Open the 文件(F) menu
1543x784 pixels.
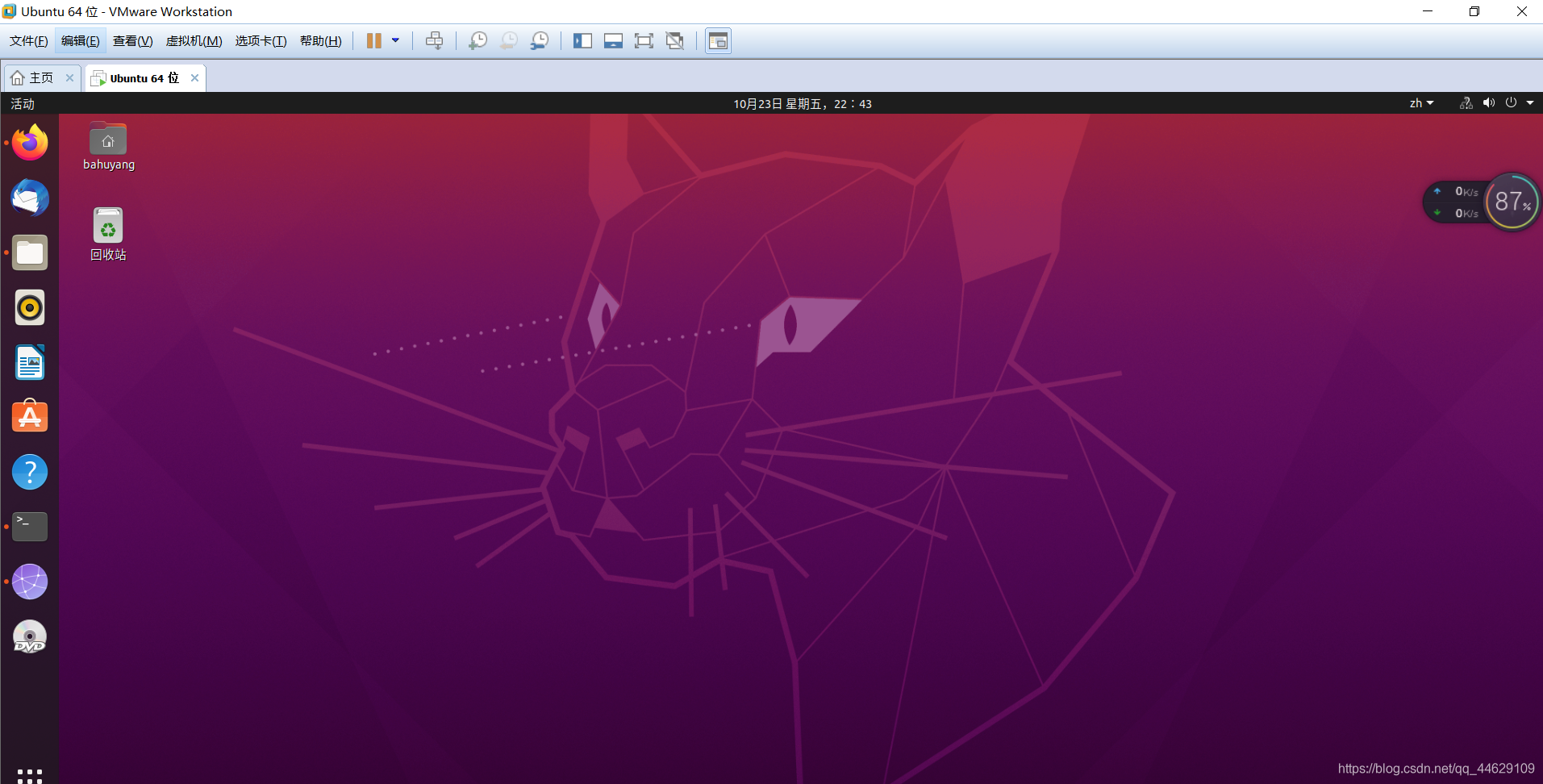pyautogui.click(x=29, y=41)
